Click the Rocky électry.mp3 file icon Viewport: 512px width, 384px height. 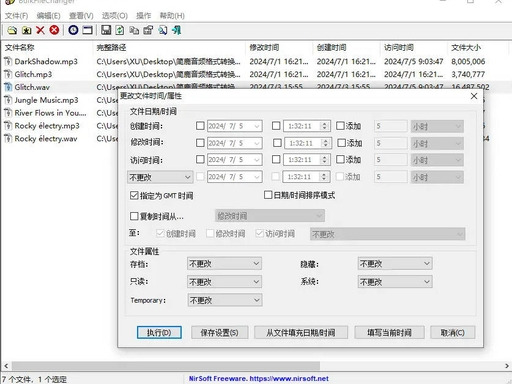click(x=8, y=126)
